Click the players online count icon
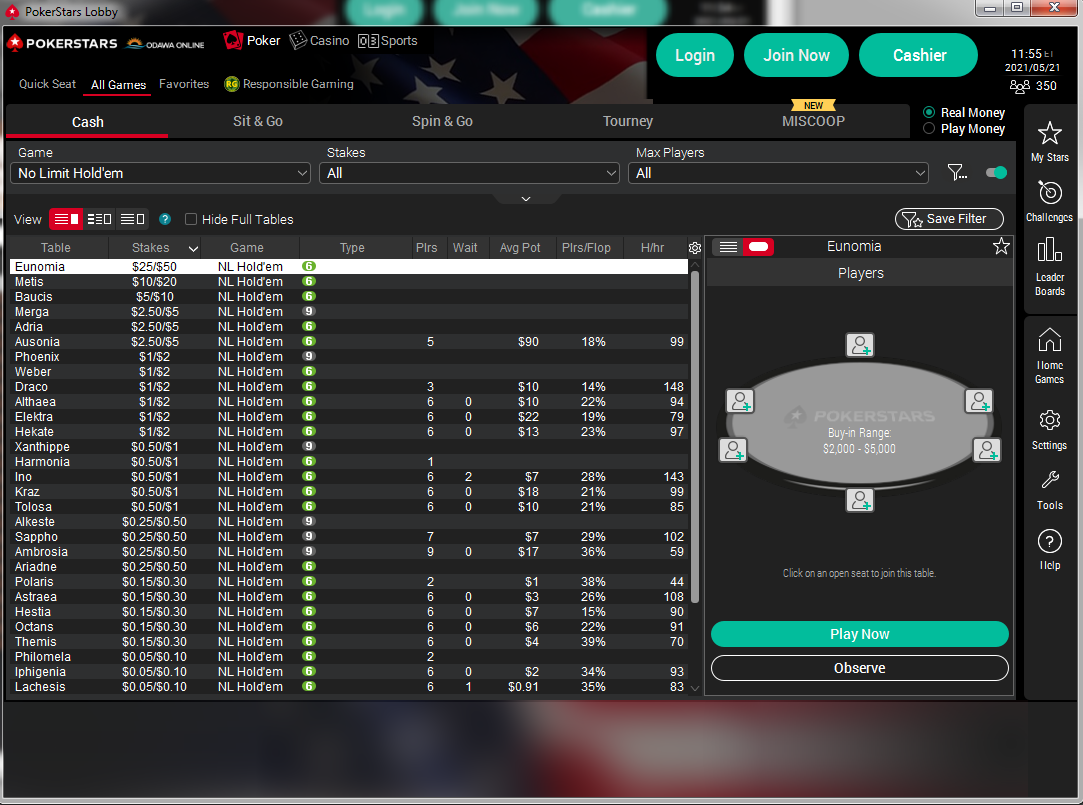This screenshot has width=1083, height=805. [x=1019, y=86]
